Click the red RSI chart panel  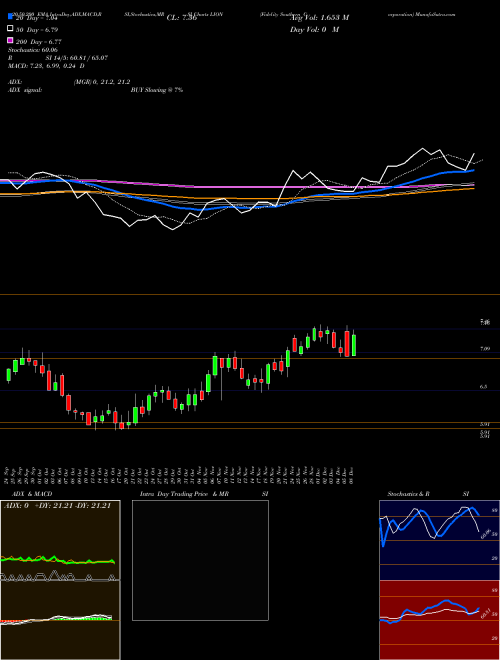(439, 620)
